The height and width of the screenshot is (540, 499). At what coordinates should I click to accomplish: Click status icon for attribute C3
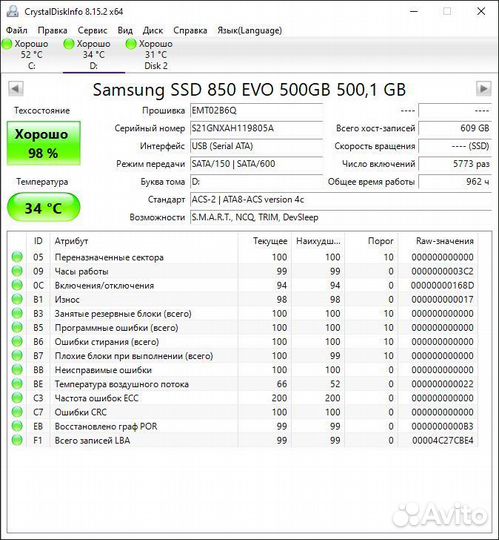[x=17, y=398]
